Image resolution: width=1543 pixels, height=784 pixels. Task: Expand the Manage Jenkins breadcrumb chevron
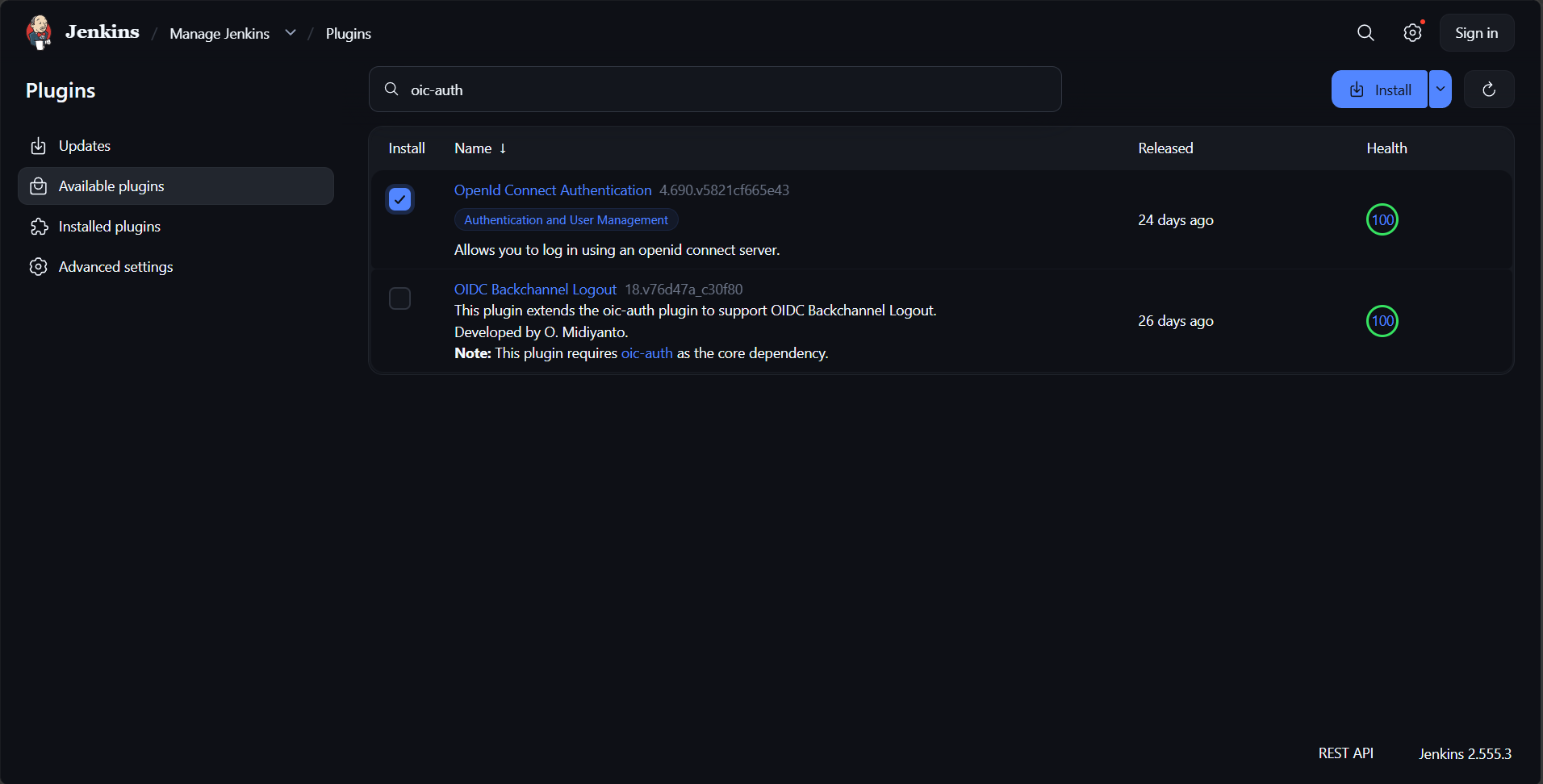point(291,33)
